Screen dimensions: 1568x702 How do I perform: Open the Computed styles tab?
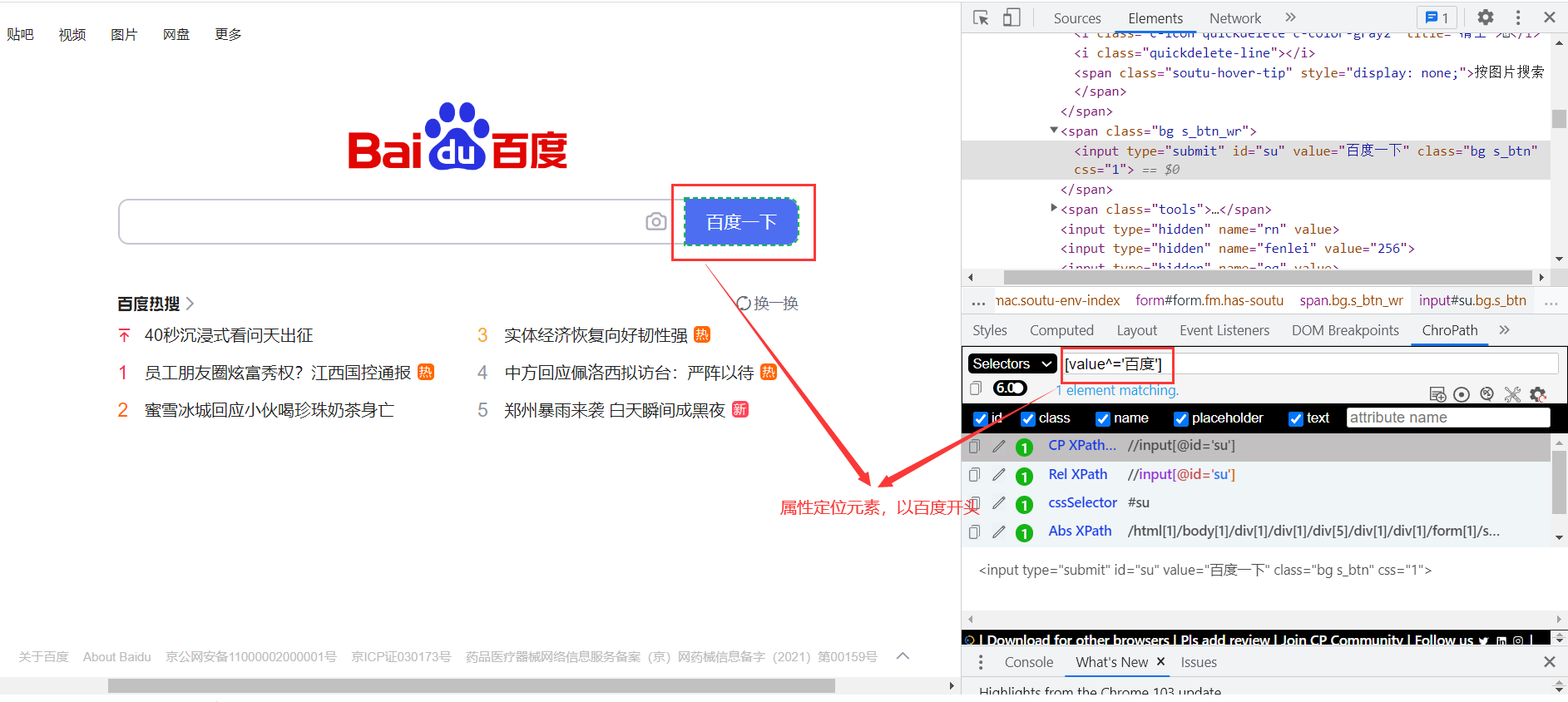click(x=1061, y=330)
